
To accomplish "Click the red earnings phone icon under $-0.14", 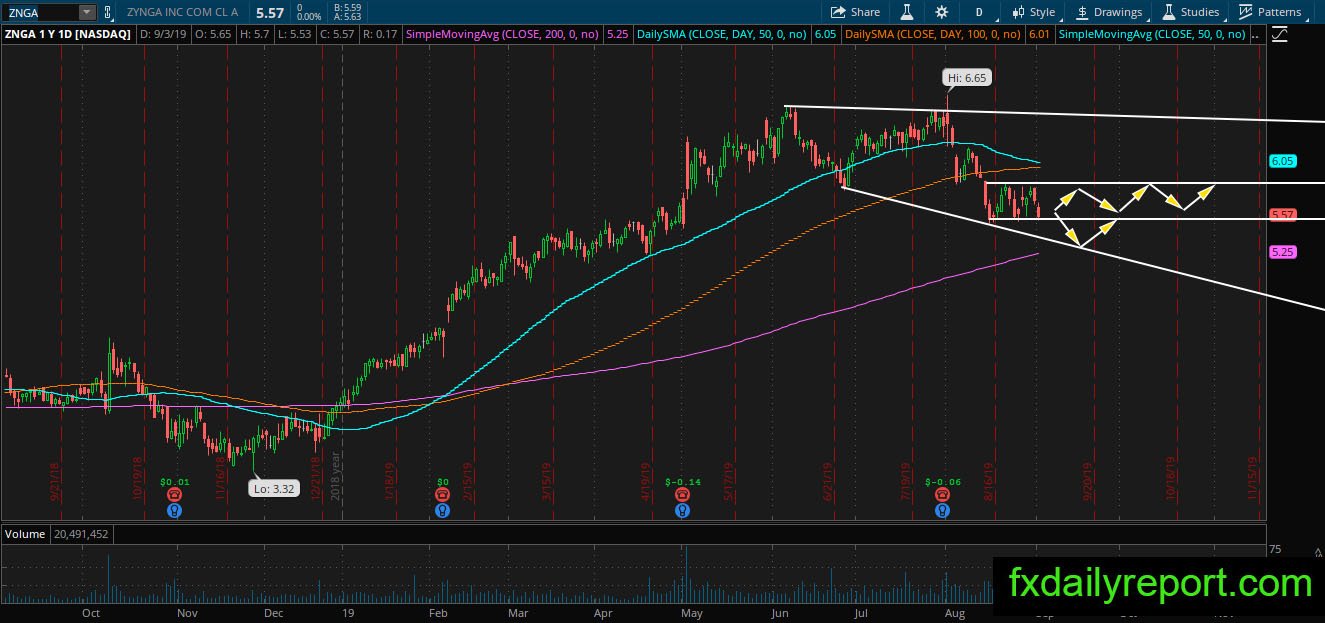I will pyautogui.click(x=682, y=494).
